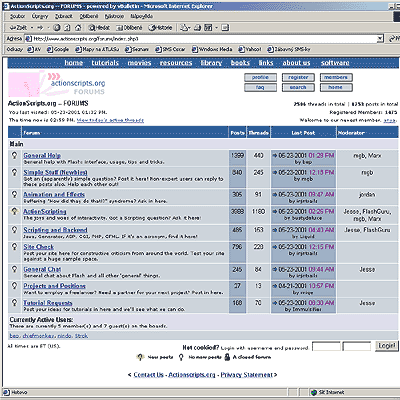400x400 pixels.
Task: Click the address bar URL field
Action: pyautogui.click(x=204, y=39)
